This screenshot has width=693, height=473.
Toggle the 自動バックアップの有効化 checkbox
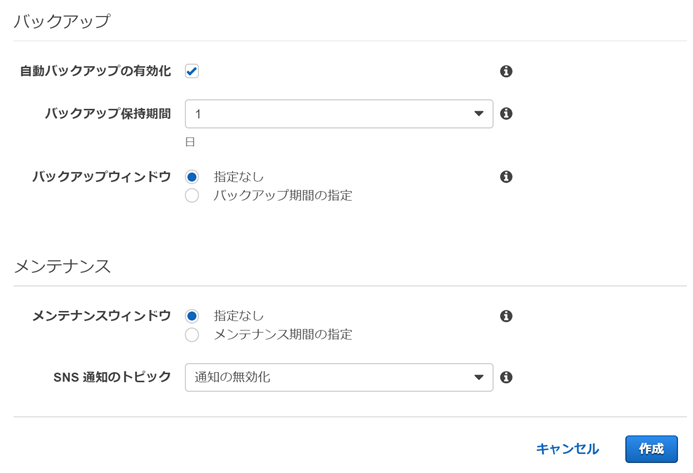click(x=192, y=71)
